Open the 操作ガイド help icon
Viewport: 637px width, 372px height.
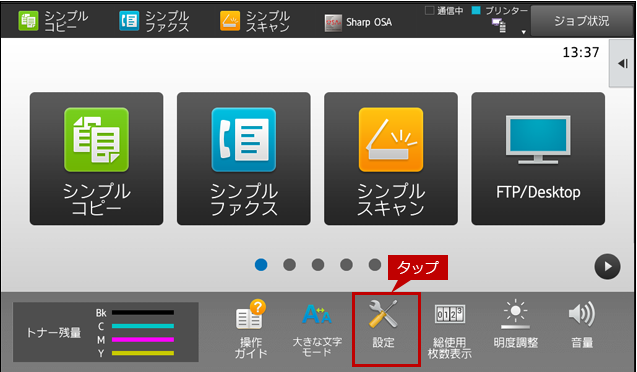251,329
